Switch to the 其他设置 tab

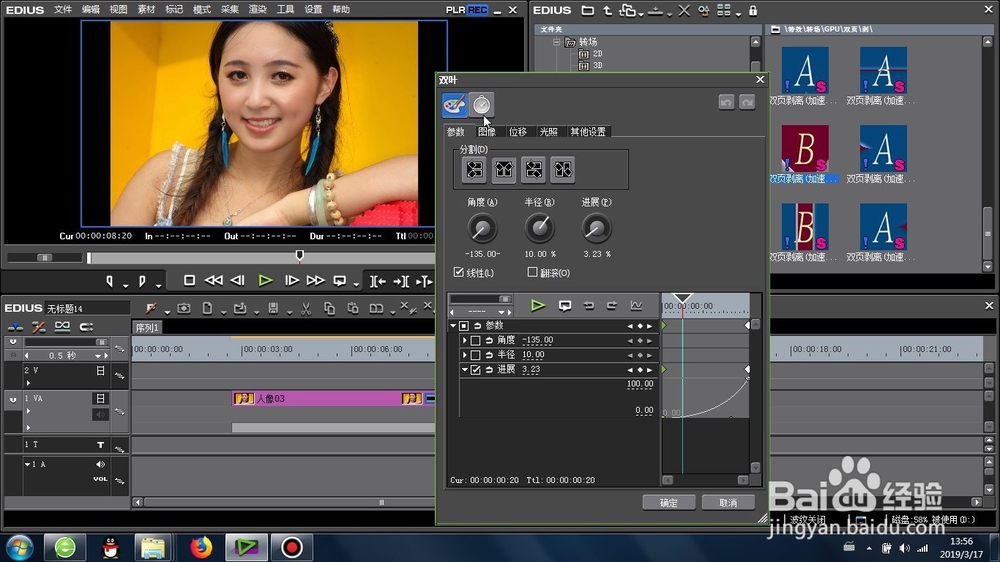[588, 131]
